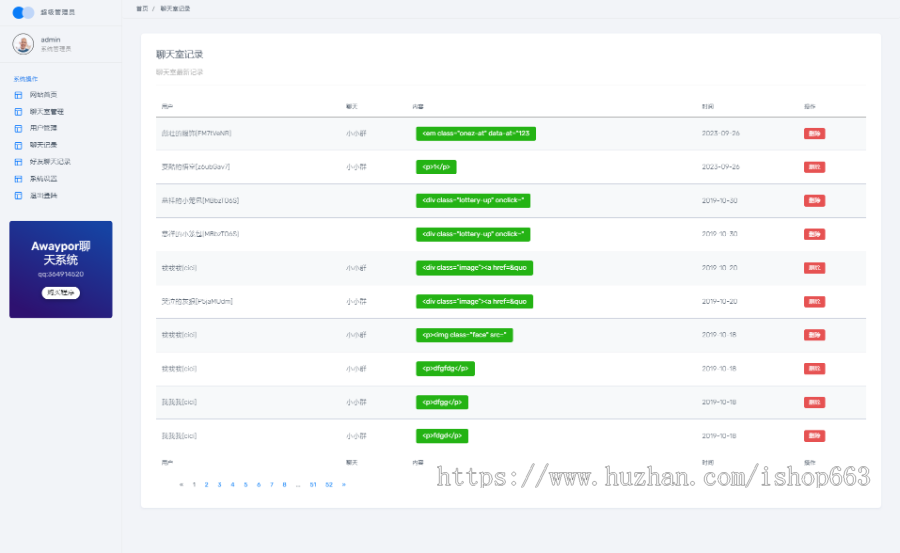Viewport: 900px width, 553px height.
Task: Click the 用户管理 sidebar icon
Action: click(x=18, y=128)
